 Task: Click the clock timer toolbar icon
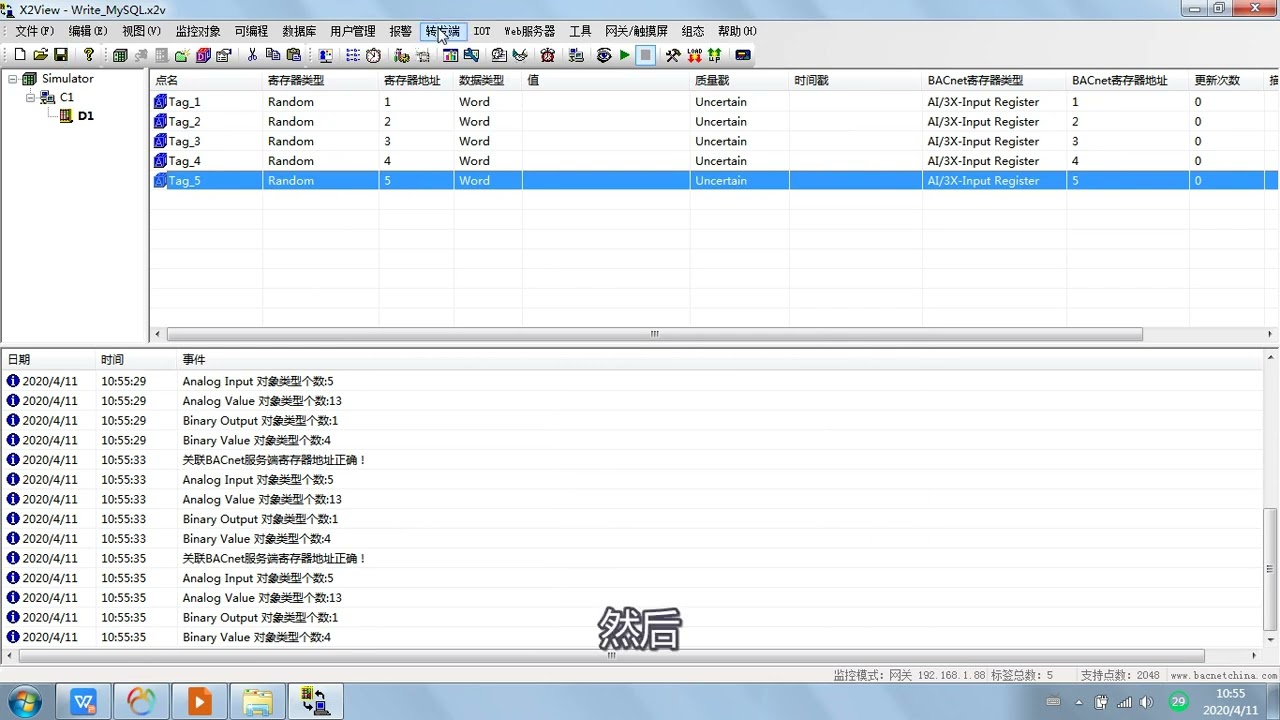click(373, 56)
